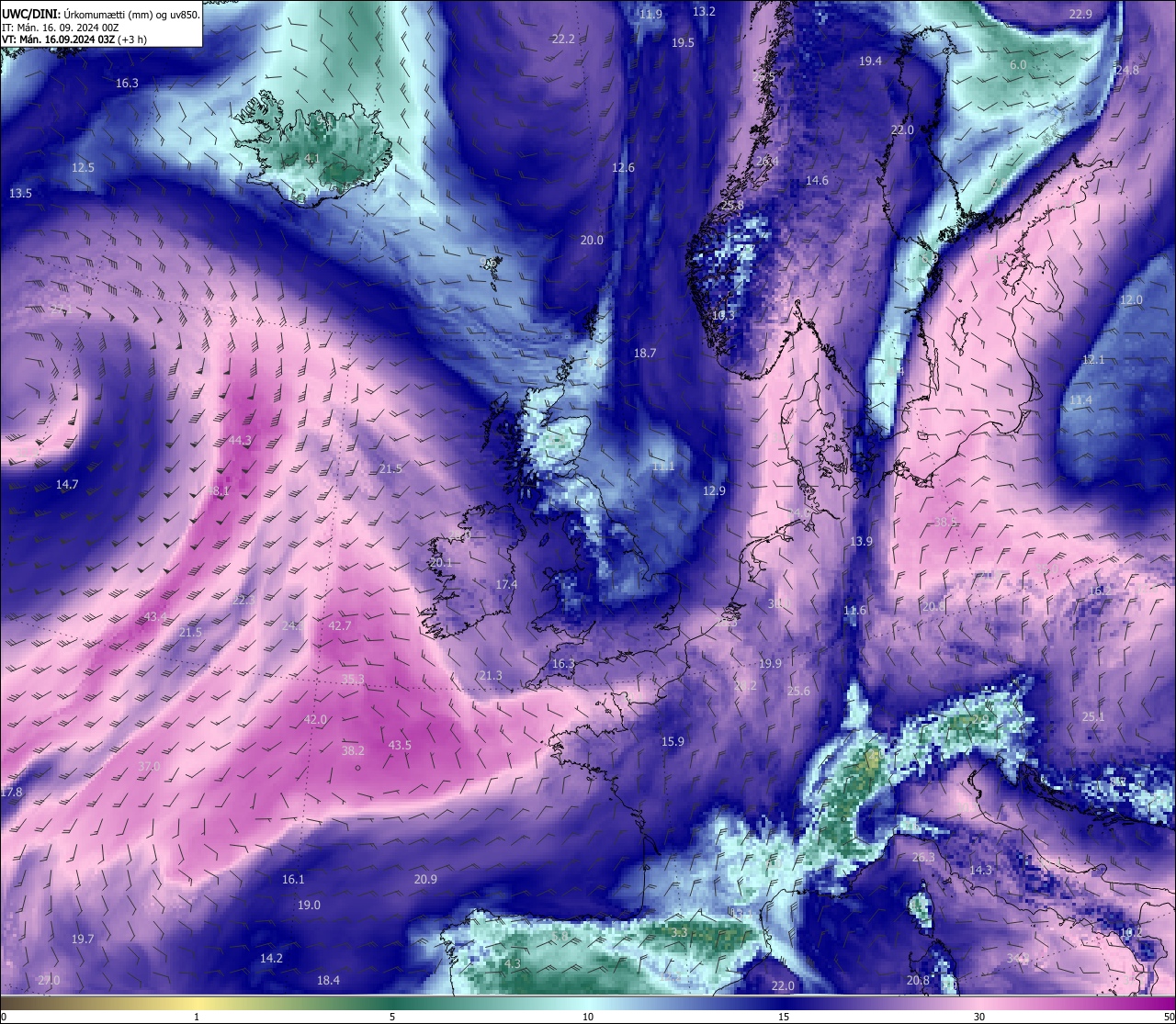Click the 12.5 value label
1176x1024 pixels.
coord(83,167)
